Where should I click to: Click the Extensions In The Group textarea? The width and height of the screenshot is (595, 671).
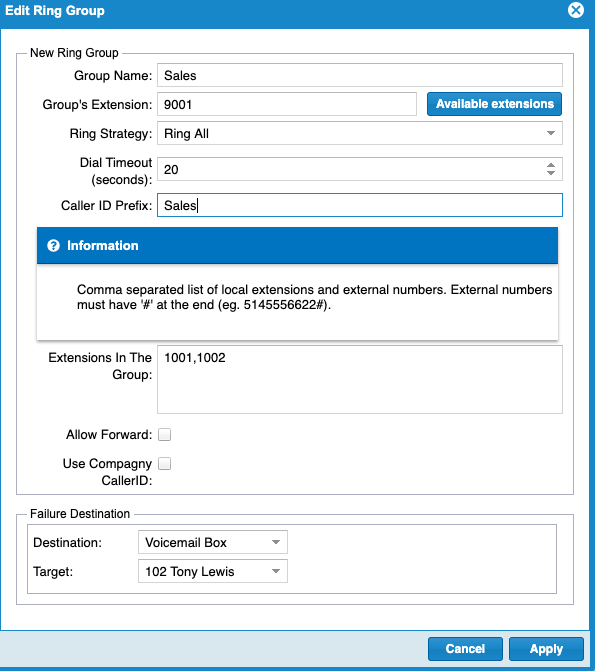coord(360,380)
